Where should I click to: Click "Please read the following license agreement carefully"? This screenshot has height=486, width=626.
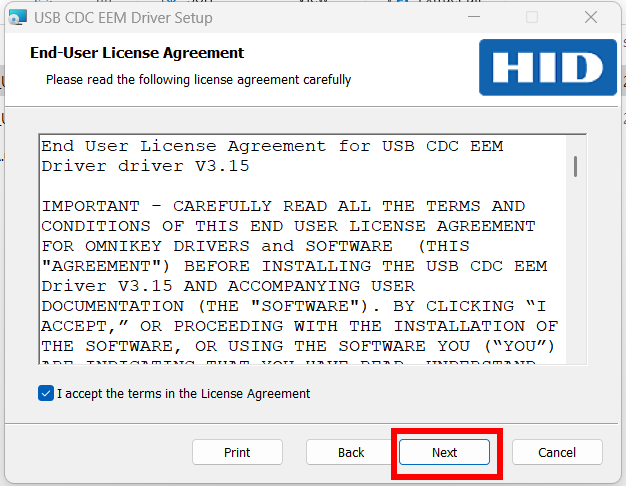click(x=198, y=79)
